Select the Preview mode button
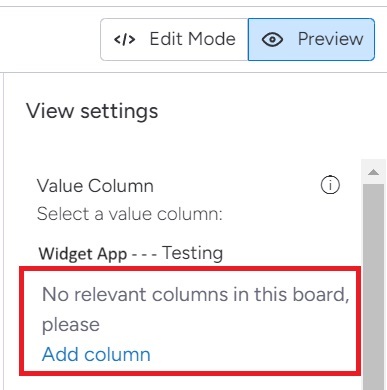 [311, 39]
